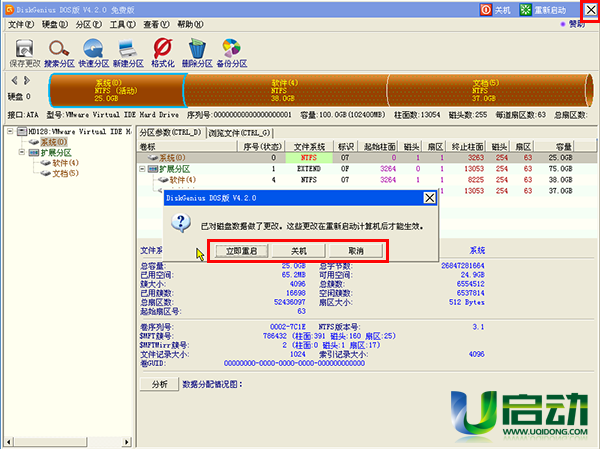Click the 75.0GB capacity cell
The image size is (600, 449).
(560, 169)
